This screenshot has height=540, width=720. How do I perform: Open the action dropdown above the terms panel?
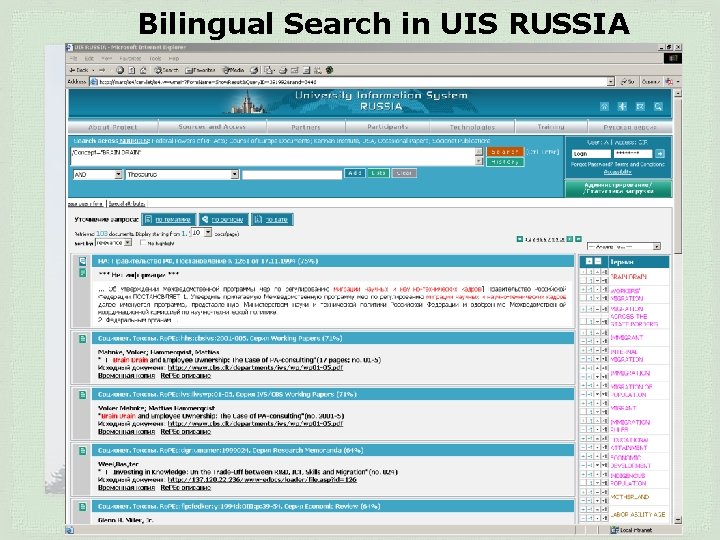624,247
